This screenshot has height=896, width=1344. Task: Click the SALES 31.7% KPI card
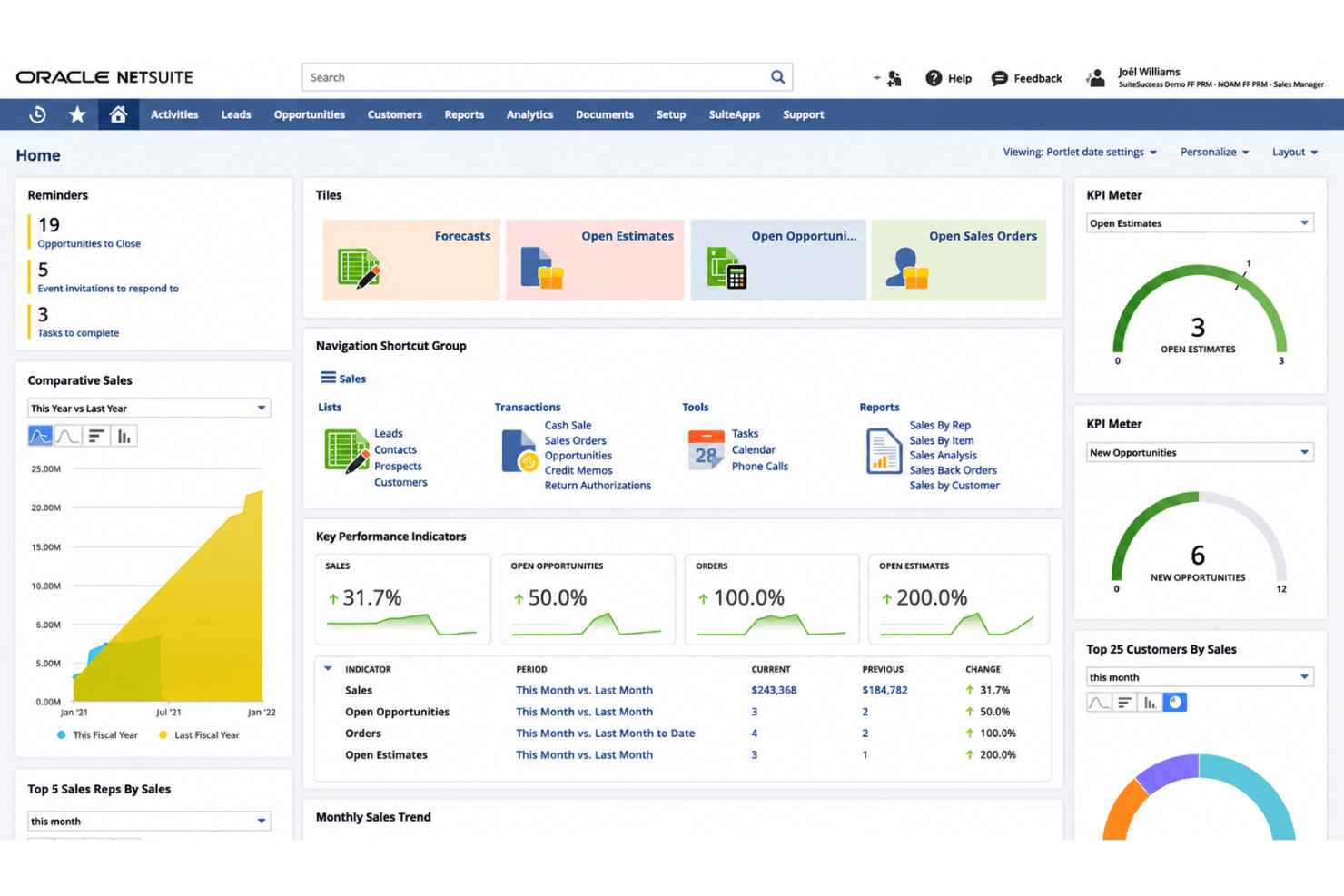(x=403, y=599)
